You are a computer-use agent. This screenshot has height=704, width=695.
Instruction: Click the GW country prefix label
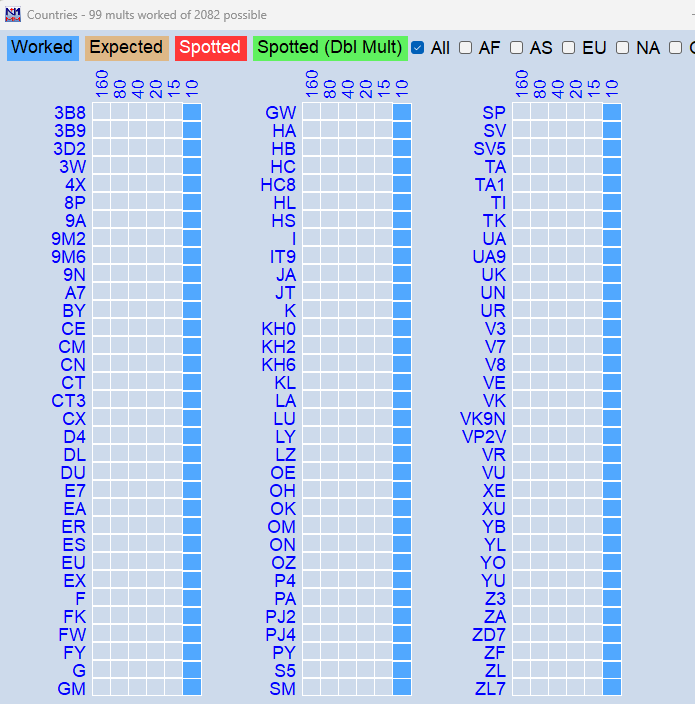point(280,113)
